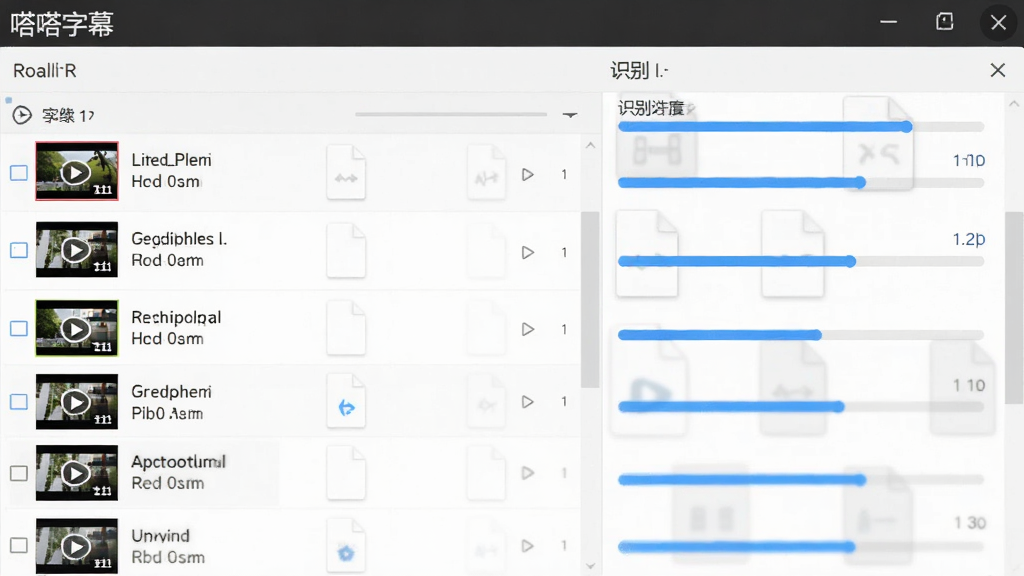Screen dimensions: 1024x576
Task: Open the Unrvind video thumbnail
Action: point(77,546)
